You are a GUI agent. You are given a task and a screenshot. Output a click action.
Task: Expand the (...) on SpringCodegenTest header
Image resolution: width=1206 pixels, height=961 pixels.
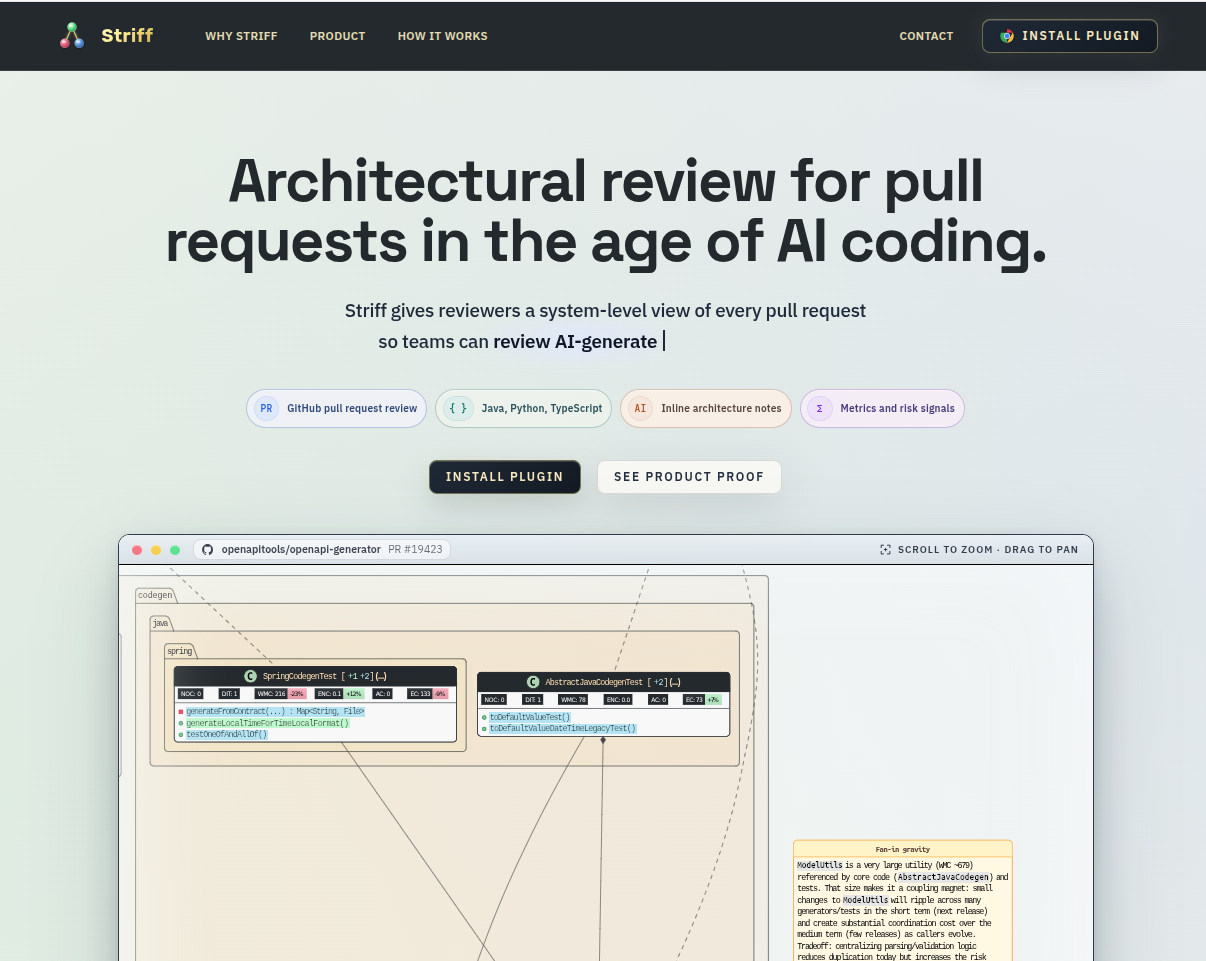point(381,676)
